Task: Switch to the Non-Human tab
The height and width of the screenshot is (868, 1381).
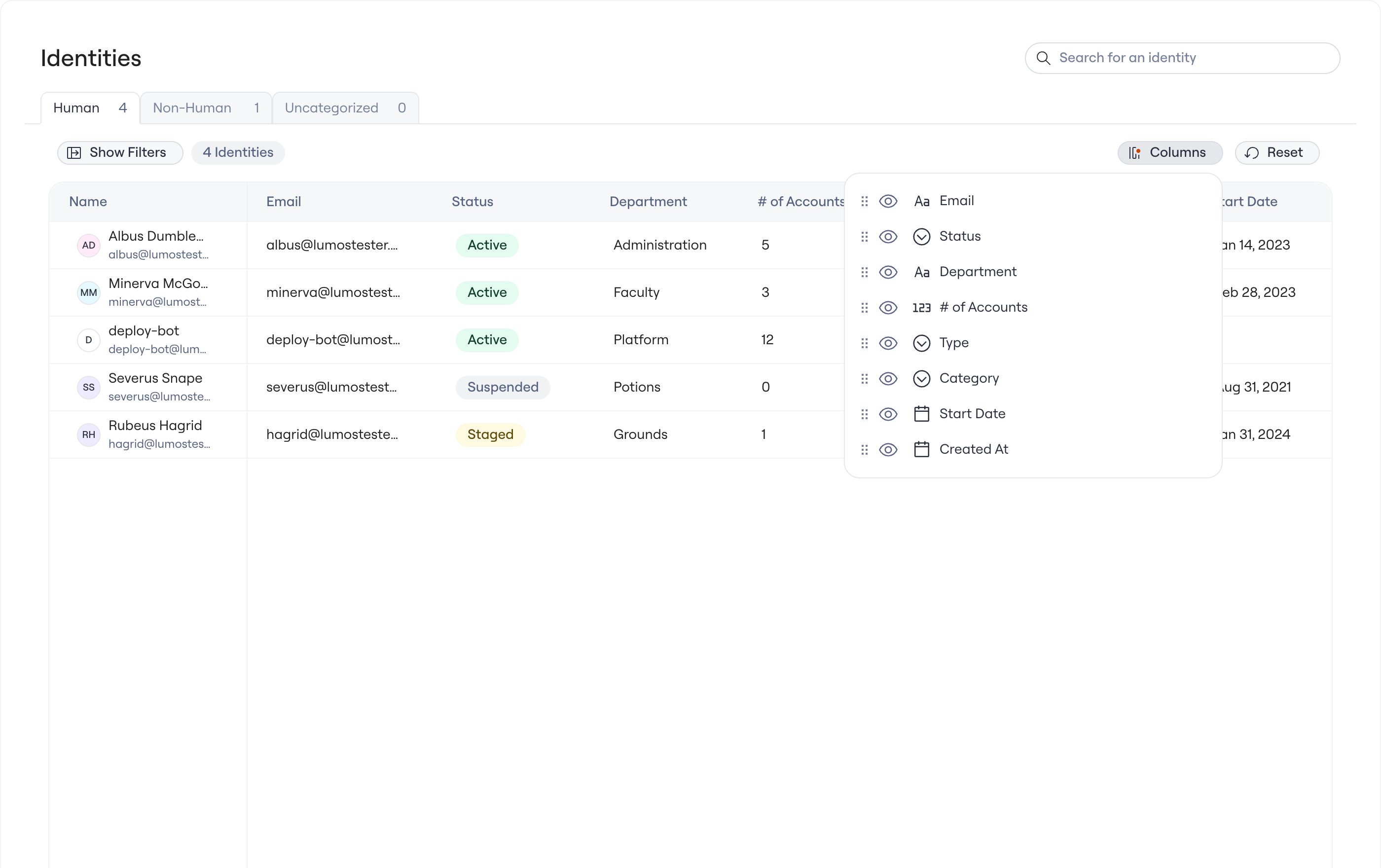Action: (206, 108)
